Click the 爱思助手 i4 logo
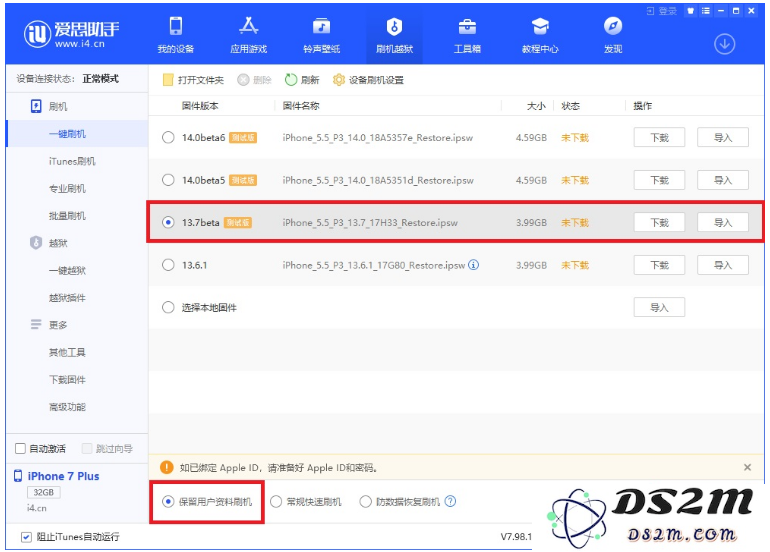 pos(72,34)
